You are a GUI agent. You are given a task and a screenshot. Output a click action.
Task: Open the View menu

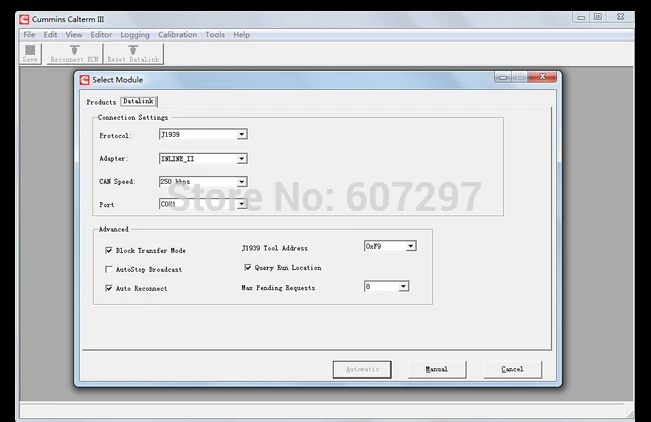74,35
